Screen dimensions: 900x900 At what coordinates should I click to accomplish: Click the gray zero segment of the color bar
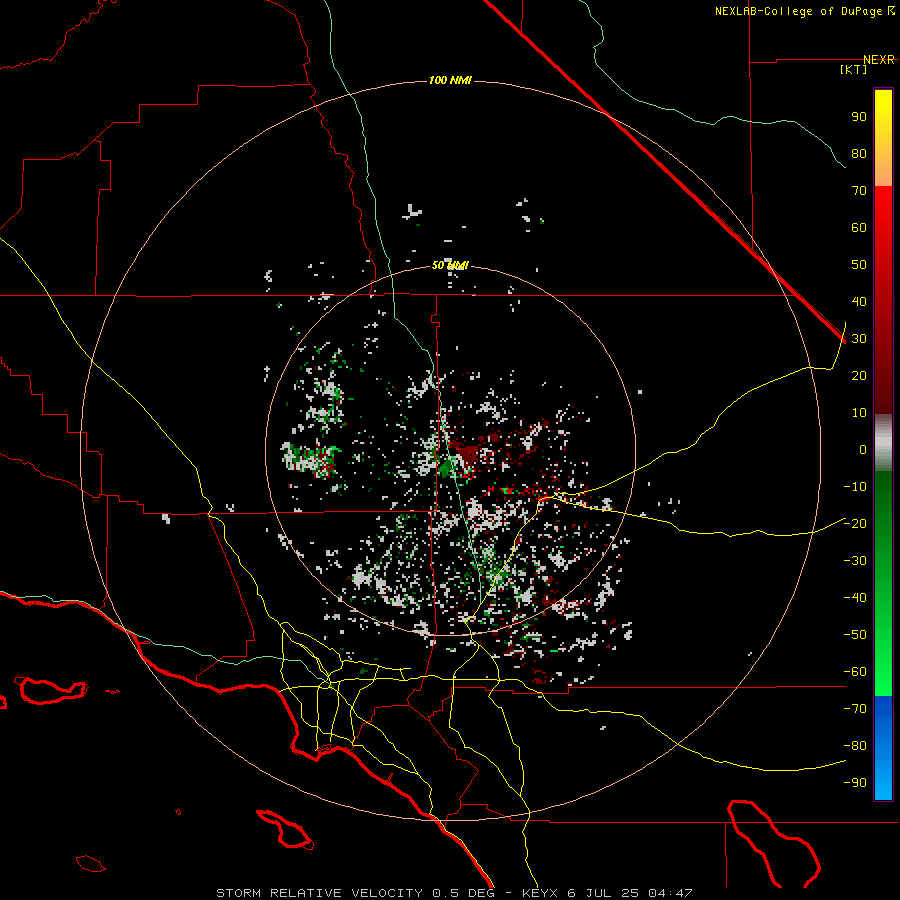click(883, 443)
